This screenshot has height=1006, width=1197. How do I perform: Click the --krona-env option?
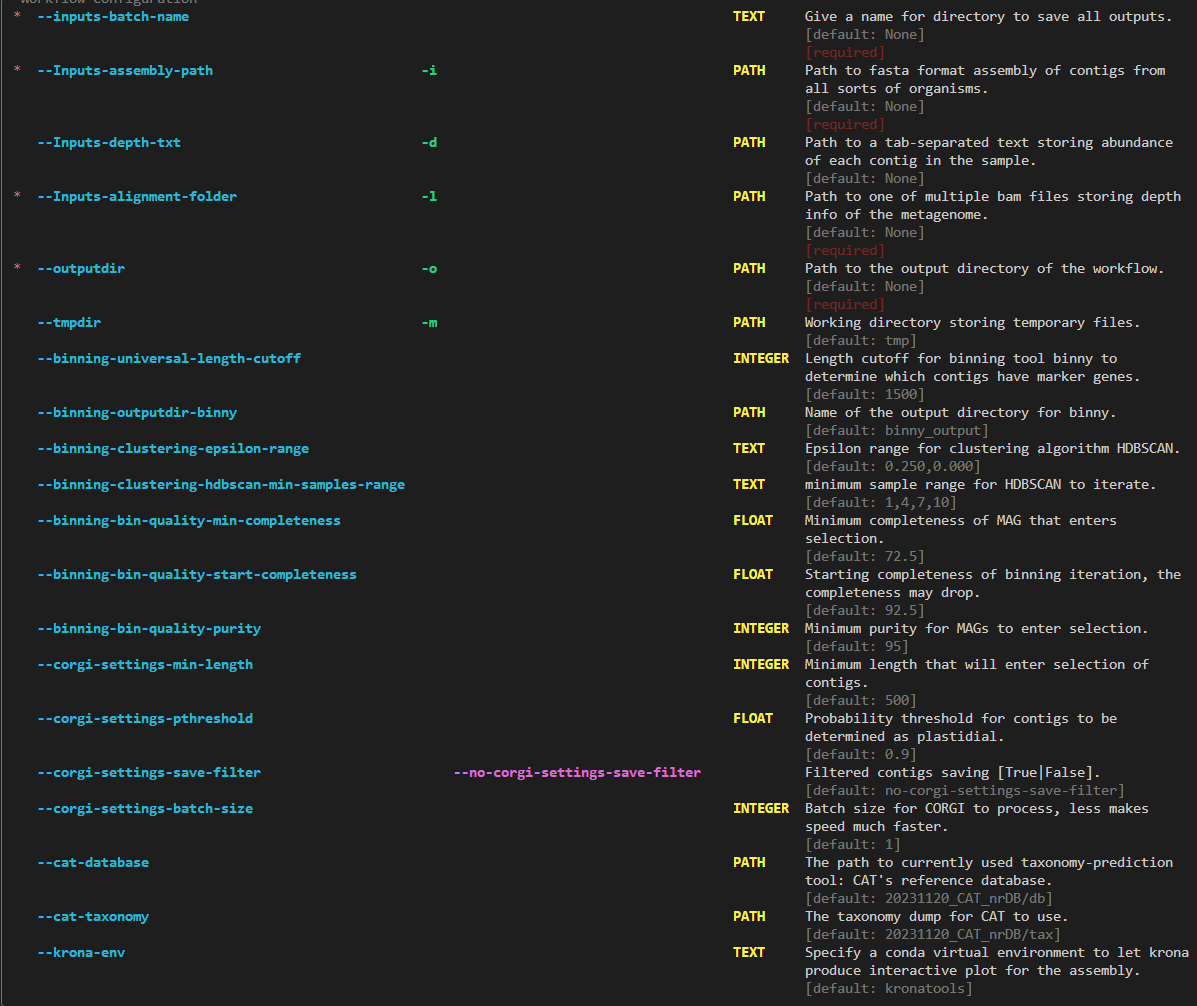81,953
